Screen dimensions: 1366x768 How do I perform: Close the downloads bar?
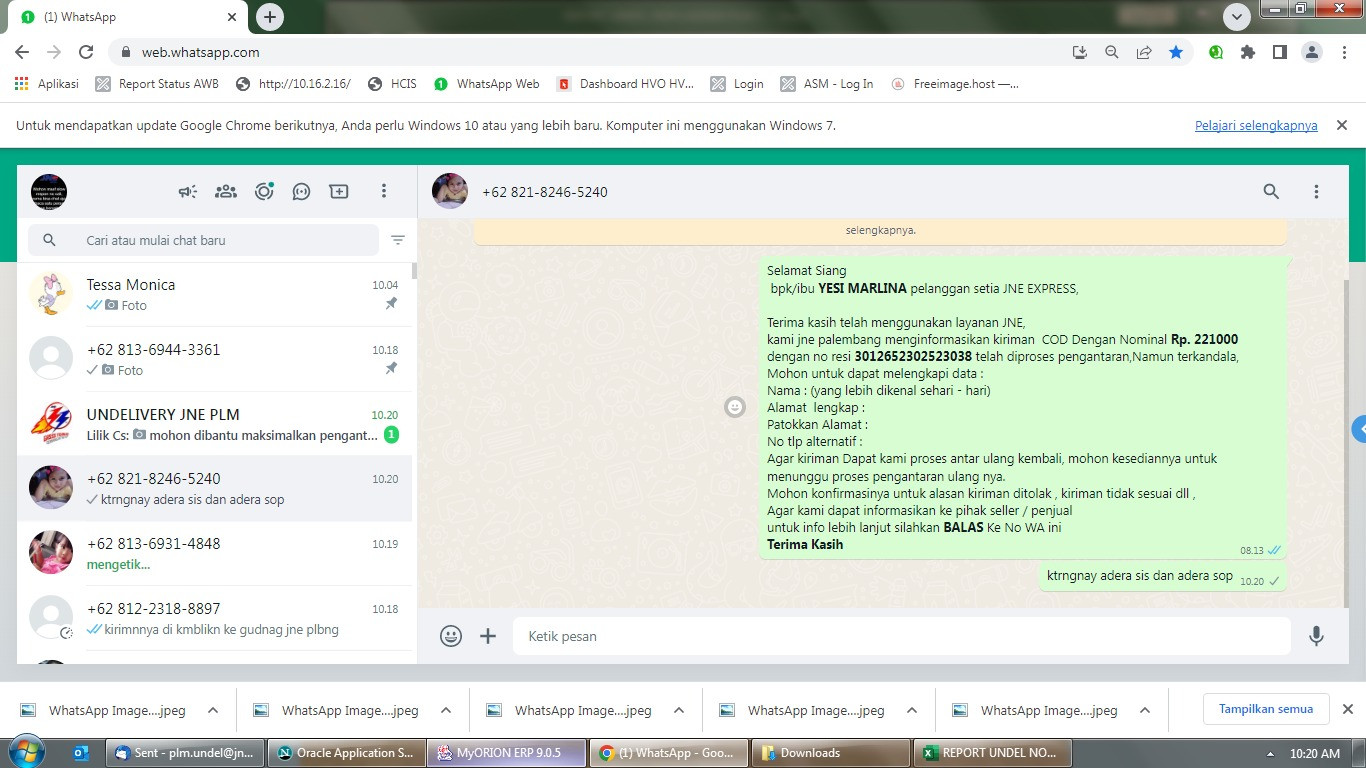[1347, 709]
